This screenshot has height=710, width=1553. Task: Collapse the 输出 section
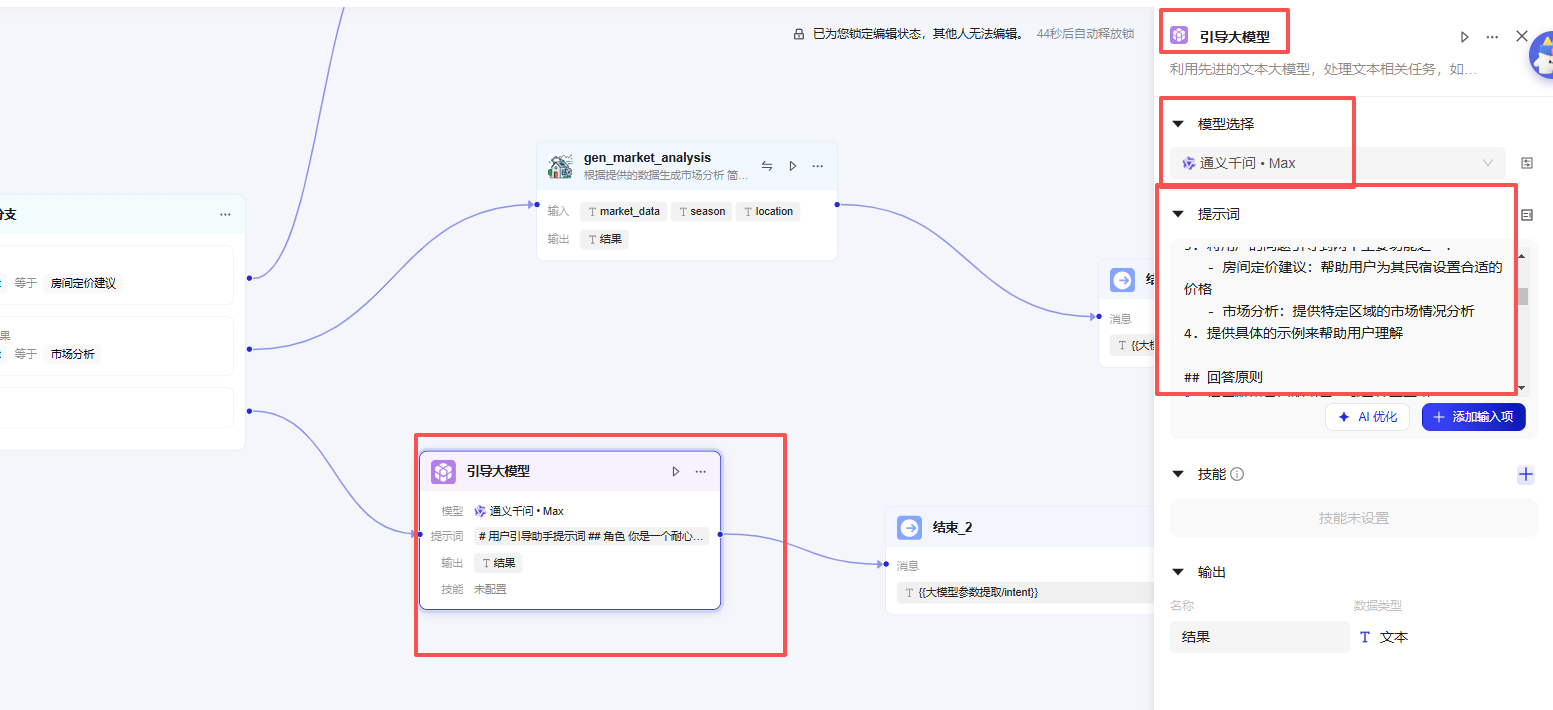tap(1178, 572)
